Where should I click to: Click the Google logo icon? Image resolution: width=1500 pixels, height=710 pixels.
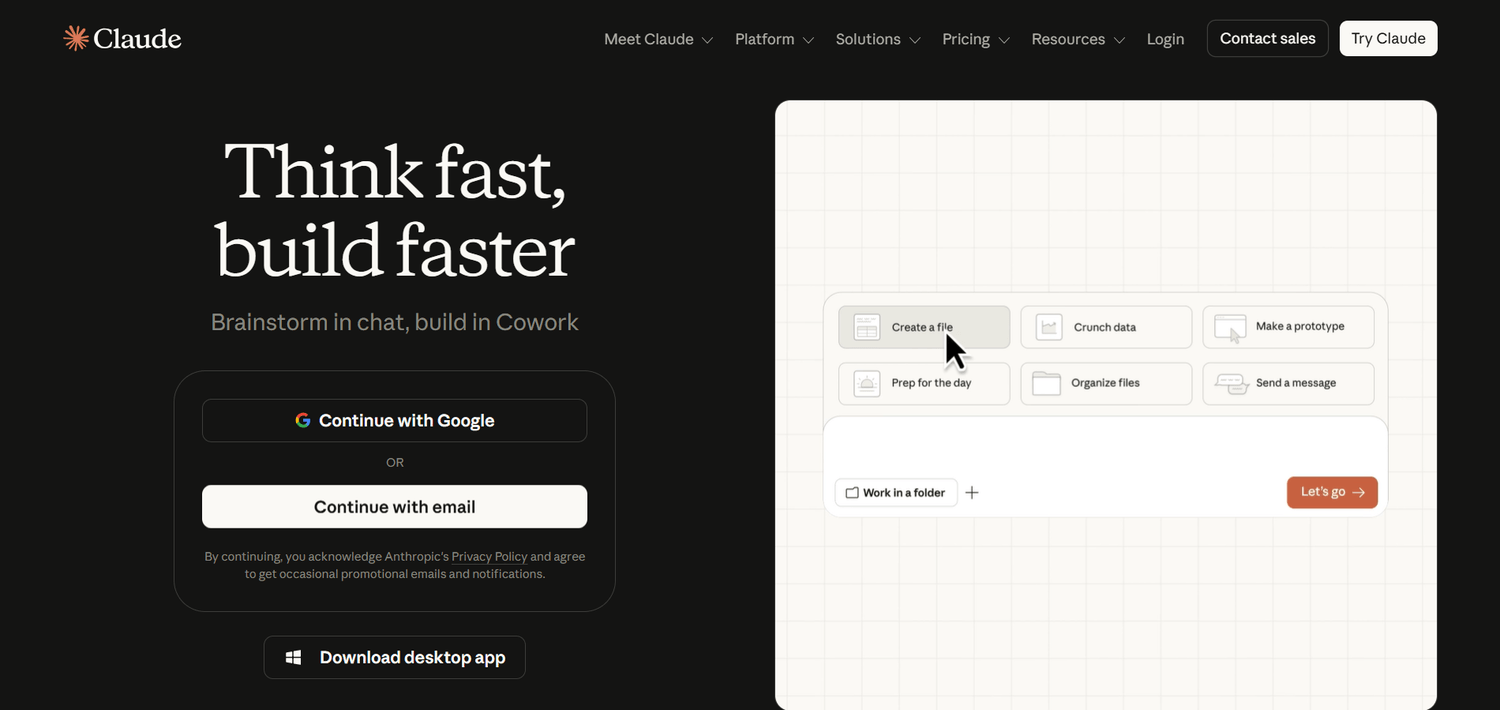pos(303,421)
